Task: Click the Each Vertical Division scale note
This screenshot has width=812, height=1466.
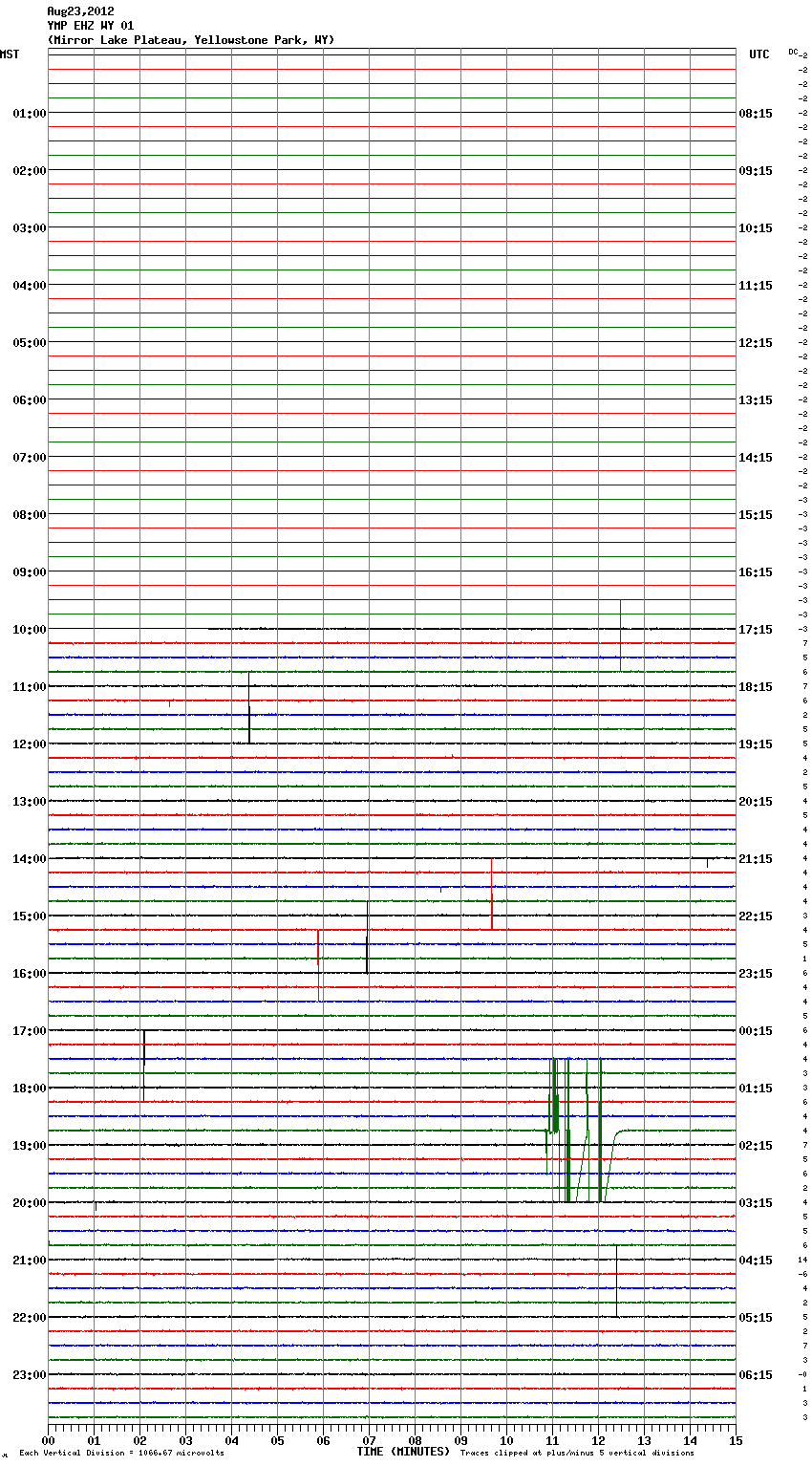Action: tap(121, 1453)
